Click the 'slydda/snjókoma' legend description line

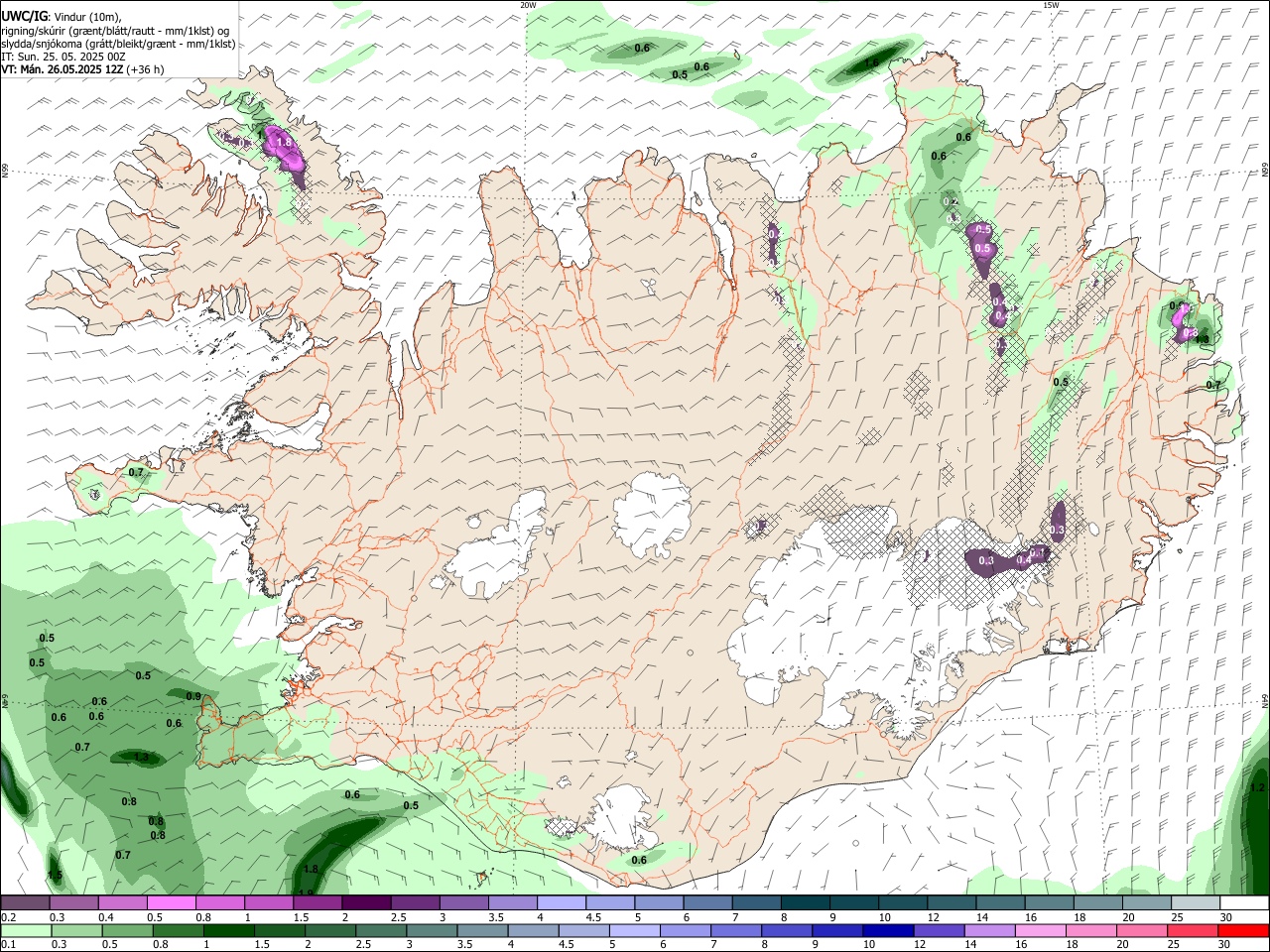pos(118,44)
